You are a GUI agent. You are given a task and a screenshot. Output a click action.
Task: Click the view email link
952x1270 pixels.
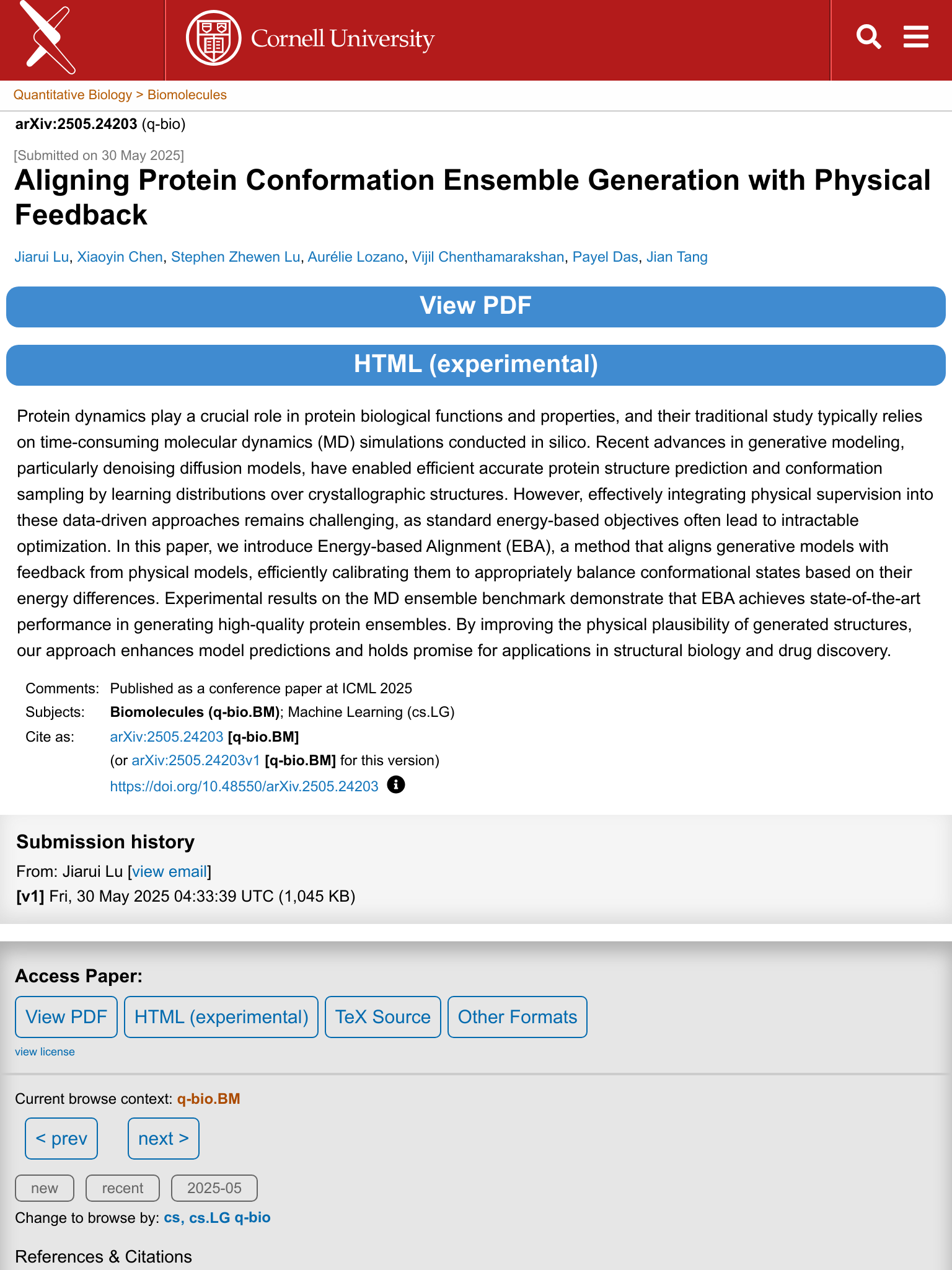tap(169, 871)
